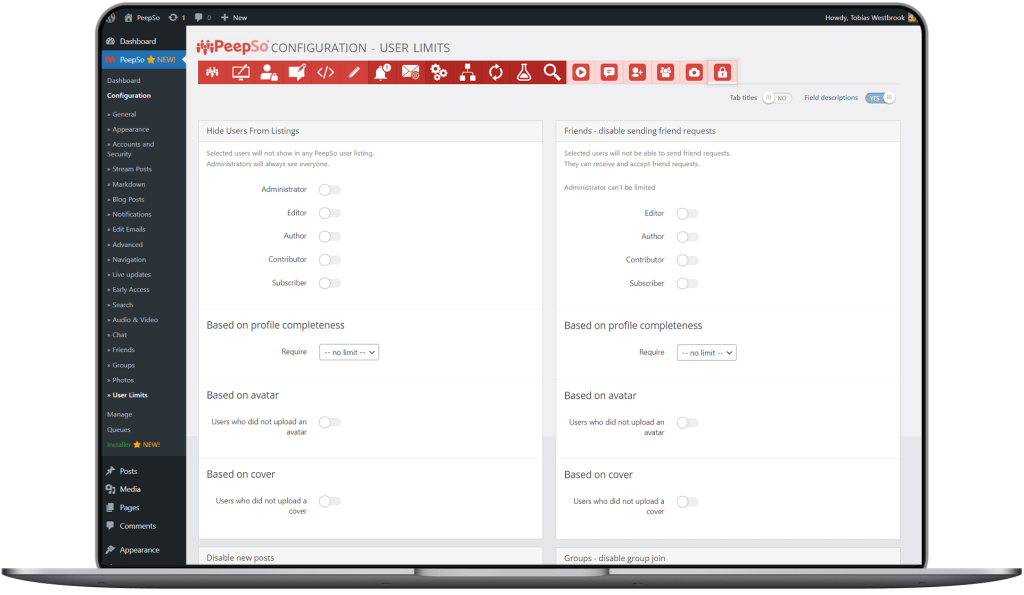Viewport: 1024px width, 595px height.
Task: Enable hiding Contributor from listings
Action: coord(330,260)
